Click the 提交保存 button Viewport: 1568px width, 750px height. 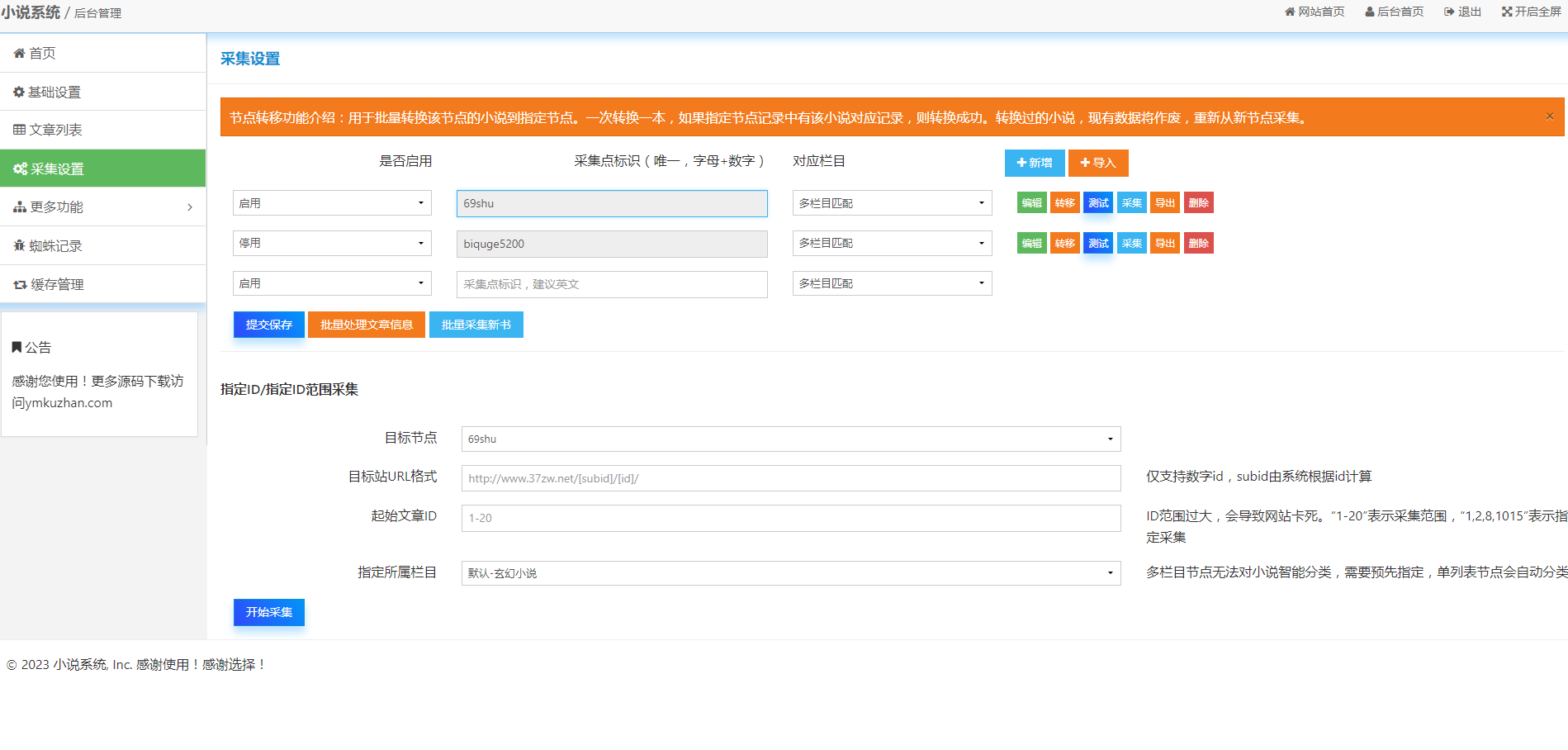(269, 325)
